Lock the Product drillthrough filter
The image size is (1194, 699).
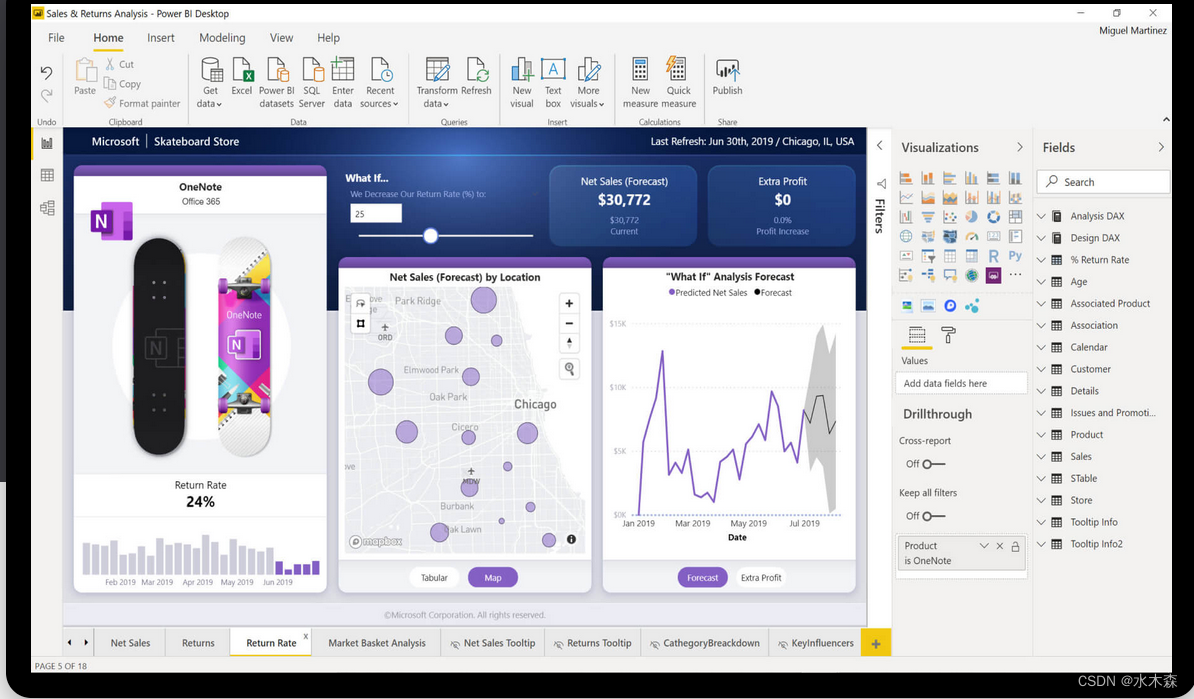tap(1015, 546)
